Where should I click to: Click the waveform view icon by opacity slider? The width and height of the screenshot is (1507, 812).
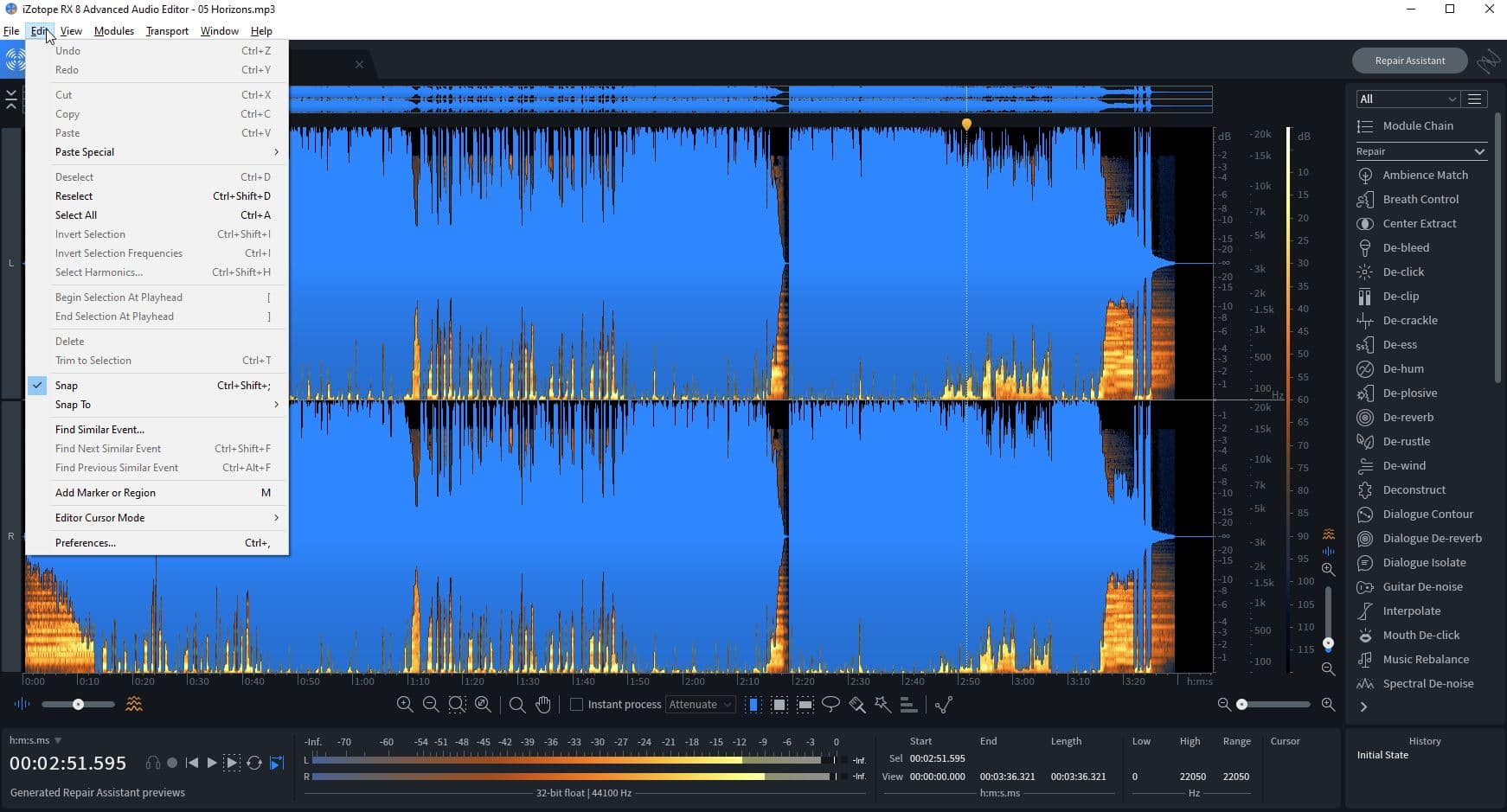pos(22,704)
